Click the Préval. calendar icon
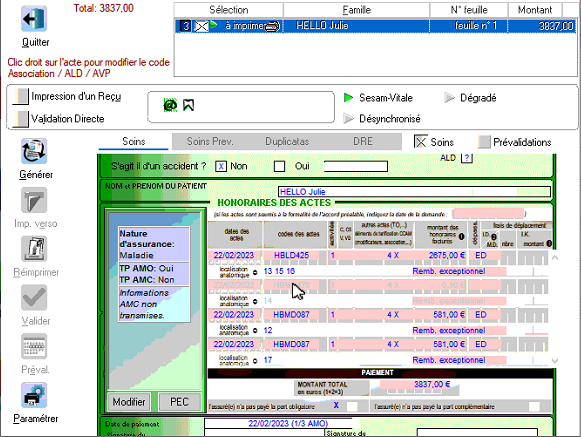This screenshot has width=581, height=437. 34,346
